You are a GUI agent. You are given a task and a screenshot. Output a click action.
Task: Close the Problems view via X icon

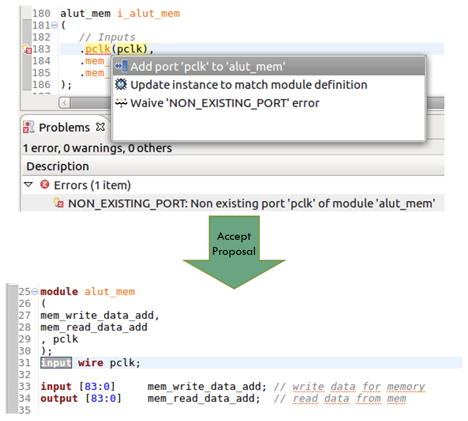click(100, 127)
